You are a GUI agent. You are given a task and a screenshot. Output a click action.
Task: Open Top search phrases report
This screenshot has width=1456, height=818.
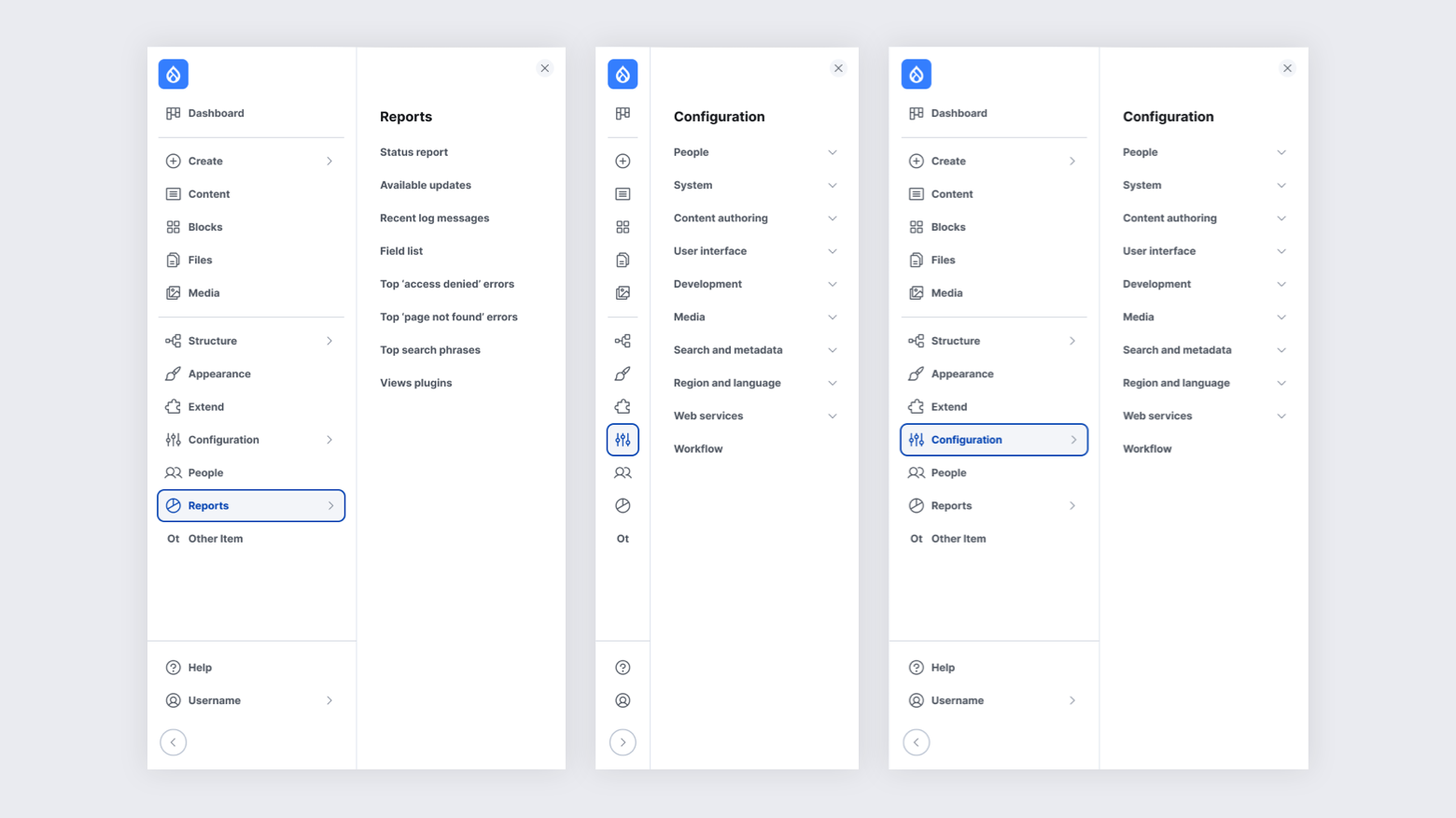pos(430,350)
